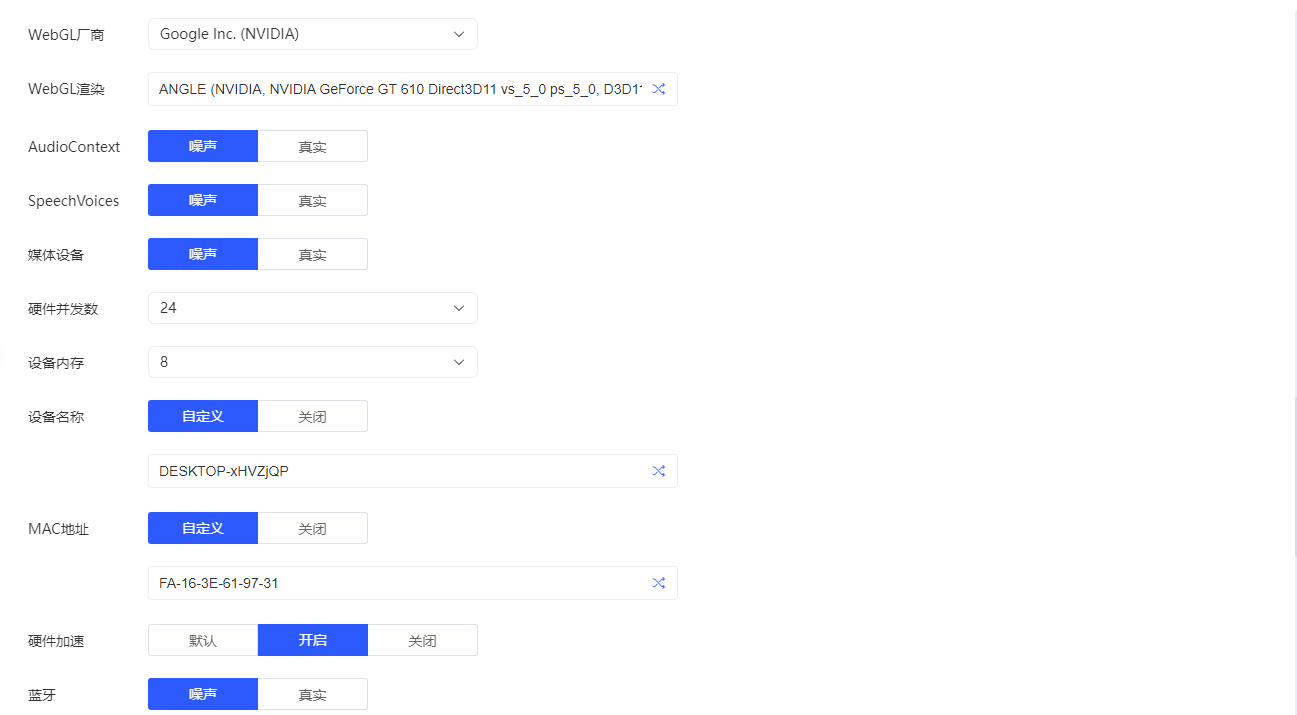Switch 媒体设备 to 真实
Screen dimensions: 1297x715
[x=312, y=254]
